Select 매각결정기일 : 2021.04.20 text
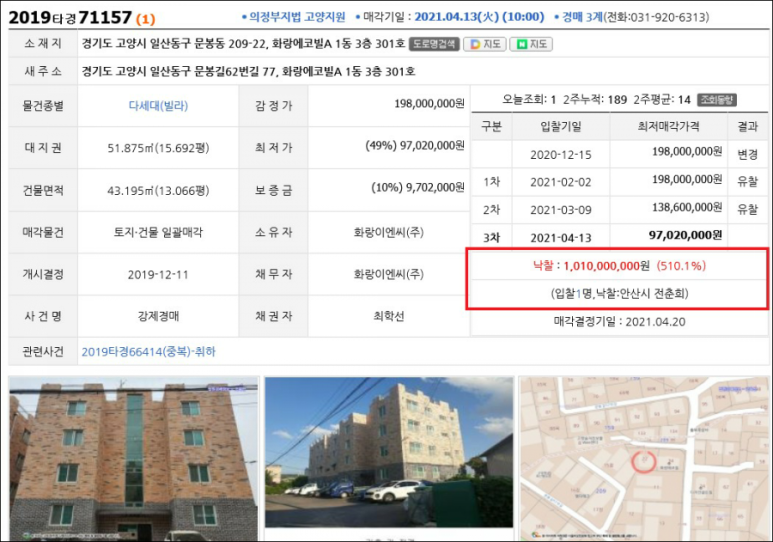 (x=620, y=322)
